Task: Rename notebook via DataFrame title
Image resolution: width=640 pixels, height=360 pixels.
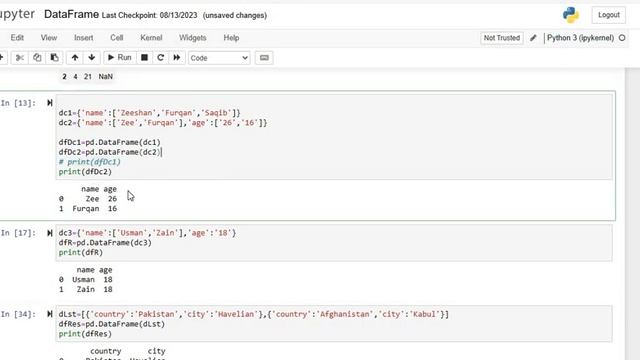Action: coord(71,15)
